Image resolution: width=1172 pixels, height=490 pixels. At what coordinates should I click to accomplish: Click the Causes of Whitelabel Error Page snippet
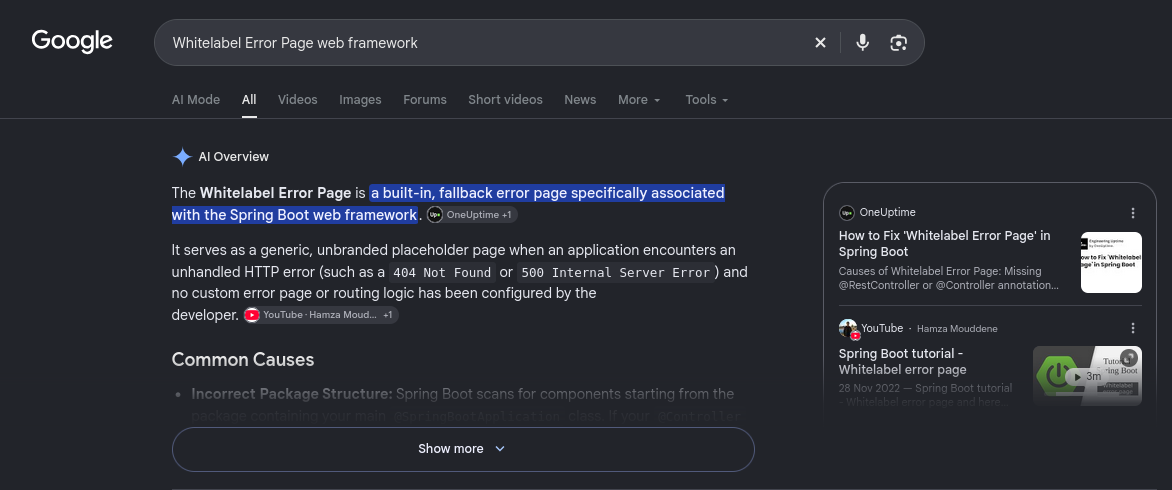tap(949, 278)
